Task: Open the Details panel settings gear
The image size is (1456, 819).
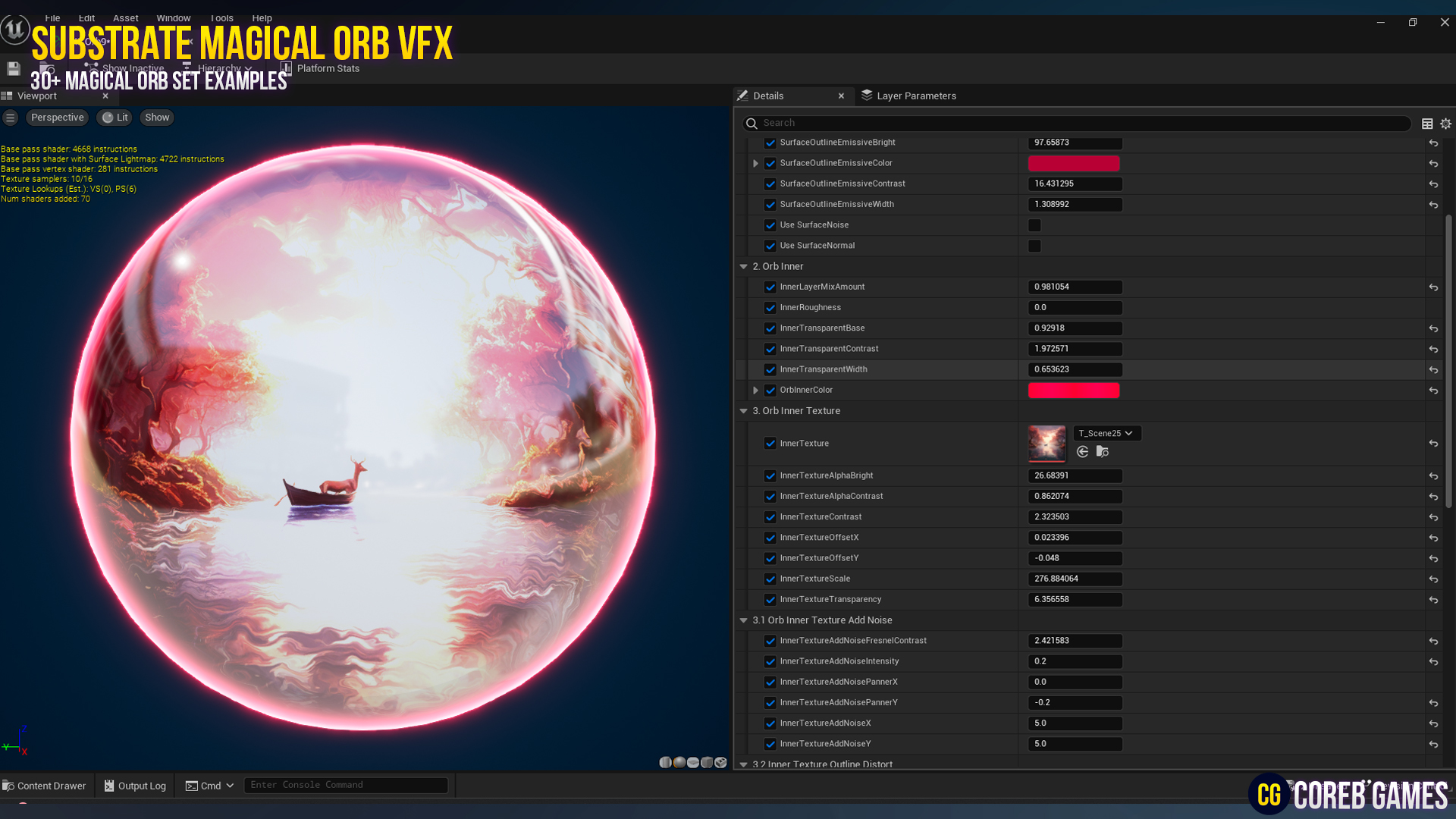Action: pyautogui.click(x=1445, y=123)
